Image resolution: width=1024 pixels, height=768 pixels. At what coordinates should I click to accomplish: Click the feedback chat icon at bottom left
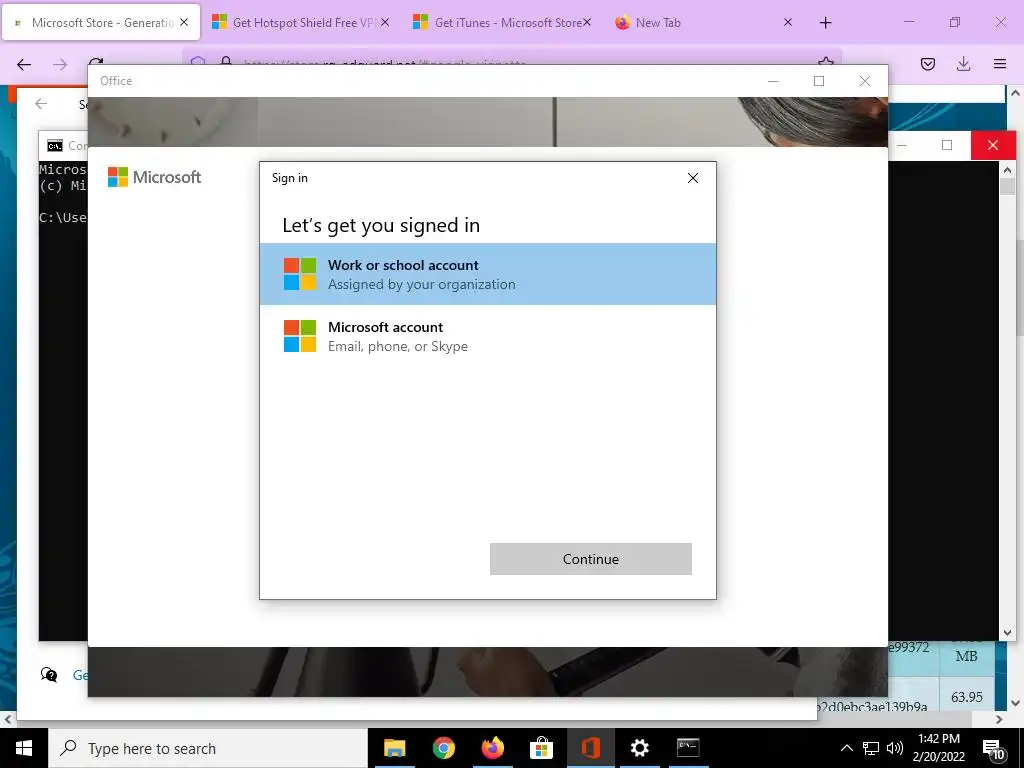[49, 675]
